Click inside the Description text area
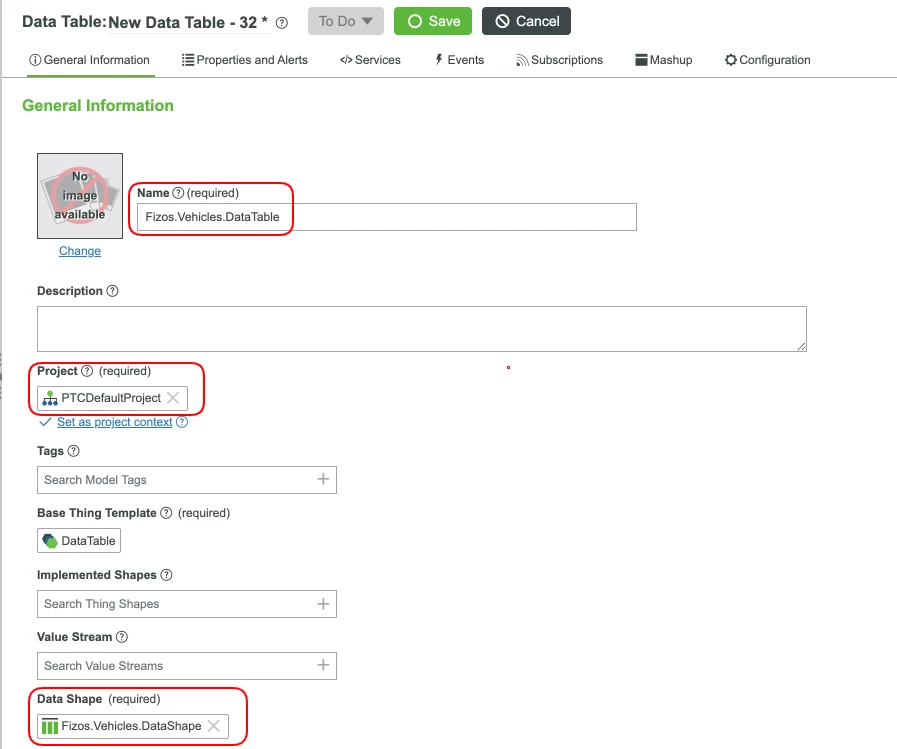Screen dimensions: 897x749 422,329
